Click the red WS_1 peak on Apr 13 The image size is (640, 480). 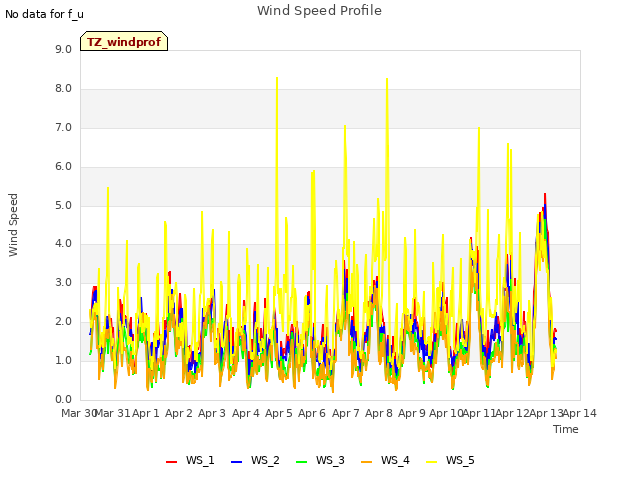click(545, 194)
